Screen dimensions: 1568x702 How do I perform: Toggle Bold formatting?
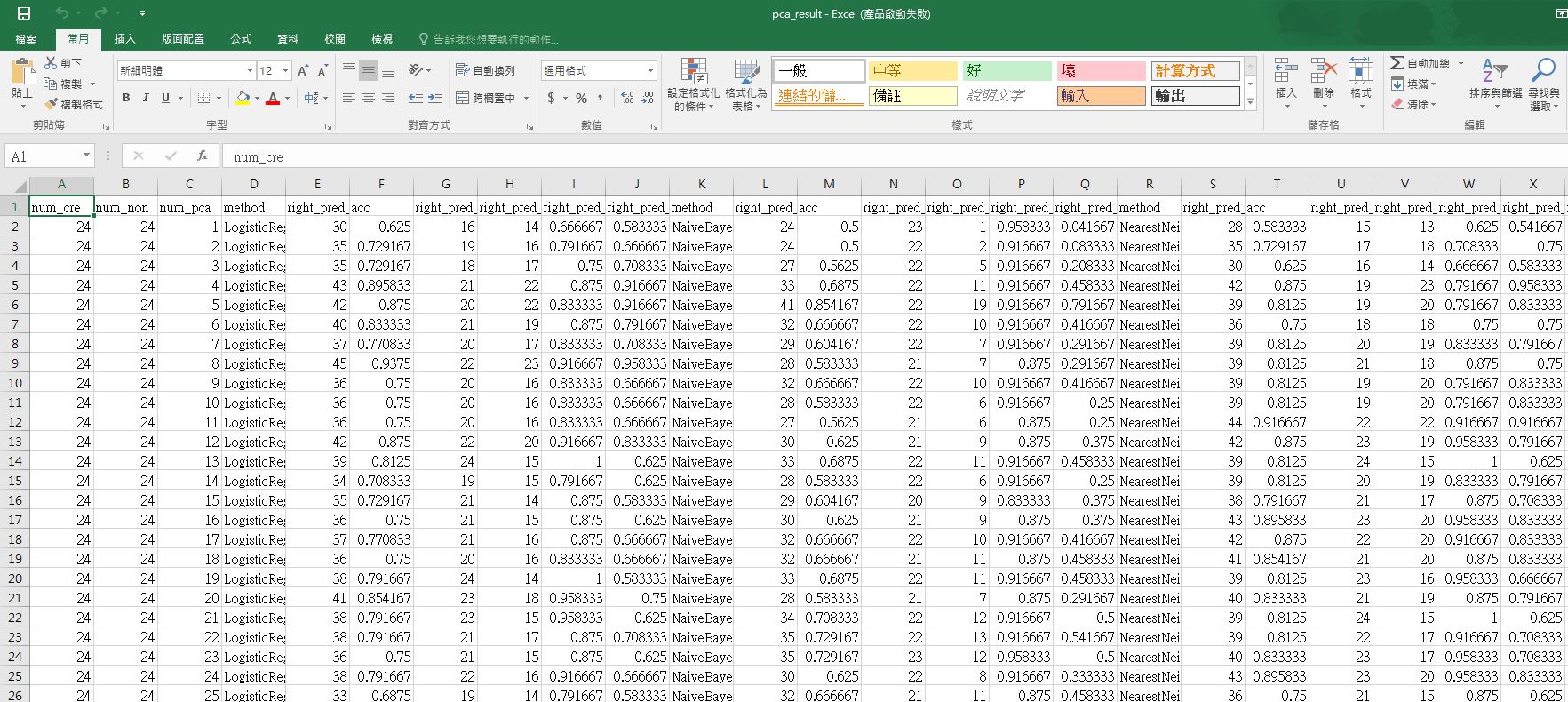(x=126, y=98)
